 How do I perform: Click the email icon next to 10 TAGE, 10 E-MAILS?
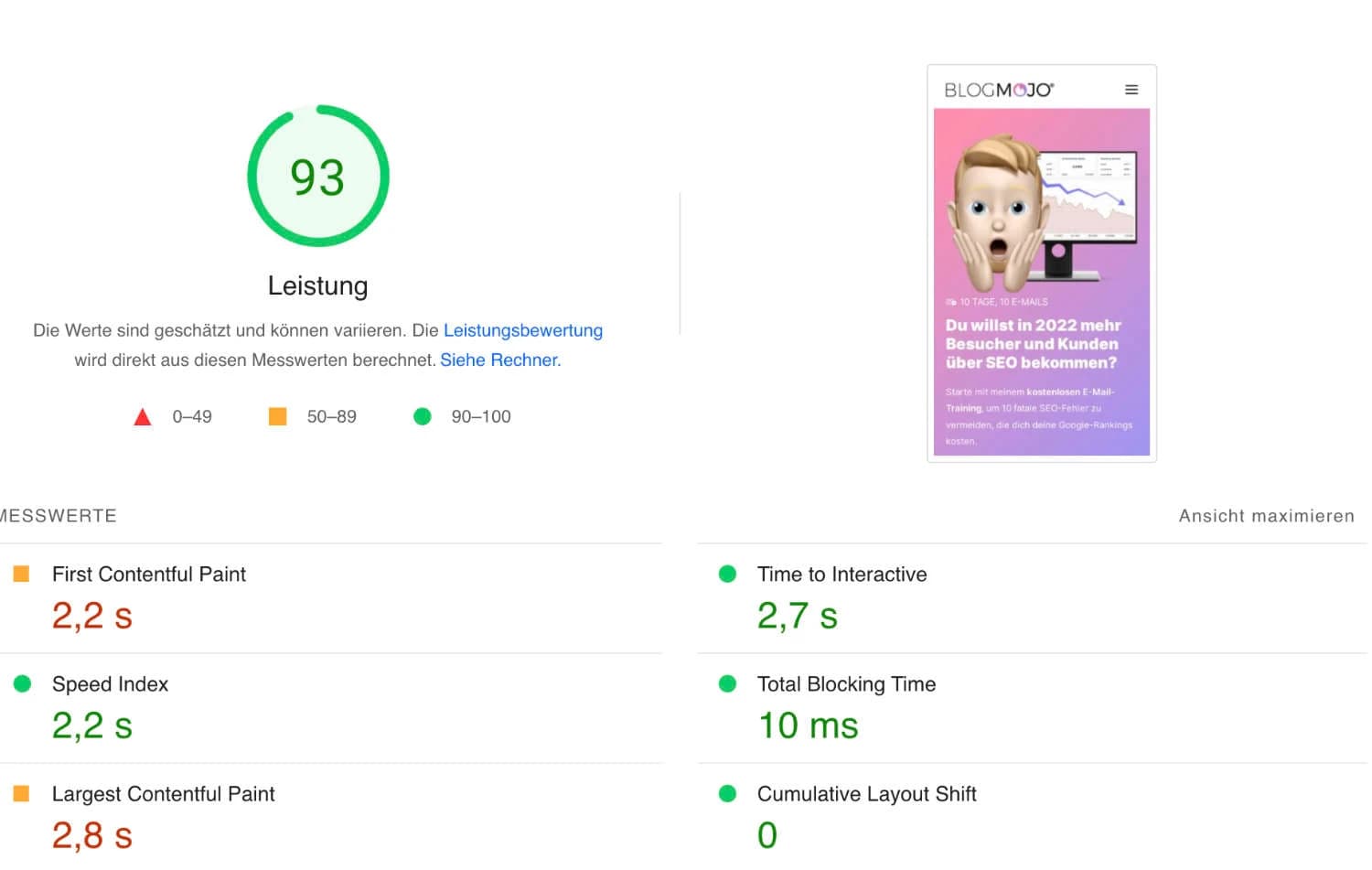[950, 301]
